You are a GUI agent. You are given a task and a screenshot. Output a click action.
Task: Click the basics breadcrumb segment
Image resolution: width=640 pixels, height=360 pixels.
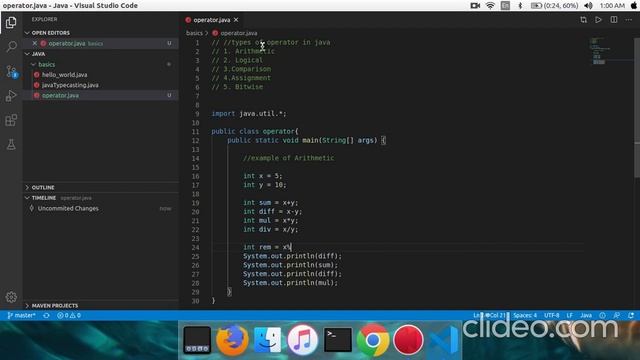tap(194, 33)
